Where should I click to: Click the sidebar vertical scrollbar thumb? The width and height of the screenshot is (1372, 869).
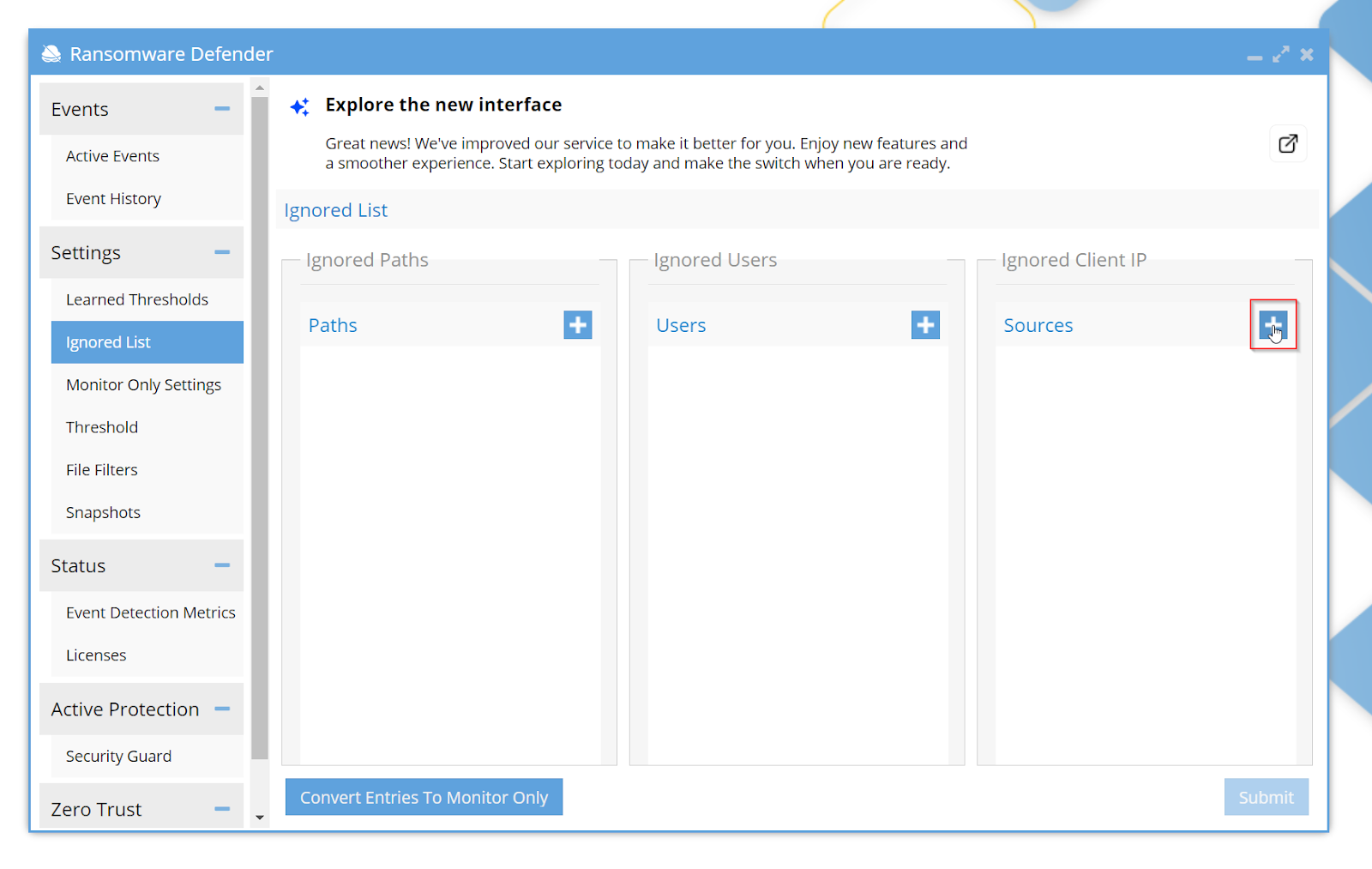[260, 428]
